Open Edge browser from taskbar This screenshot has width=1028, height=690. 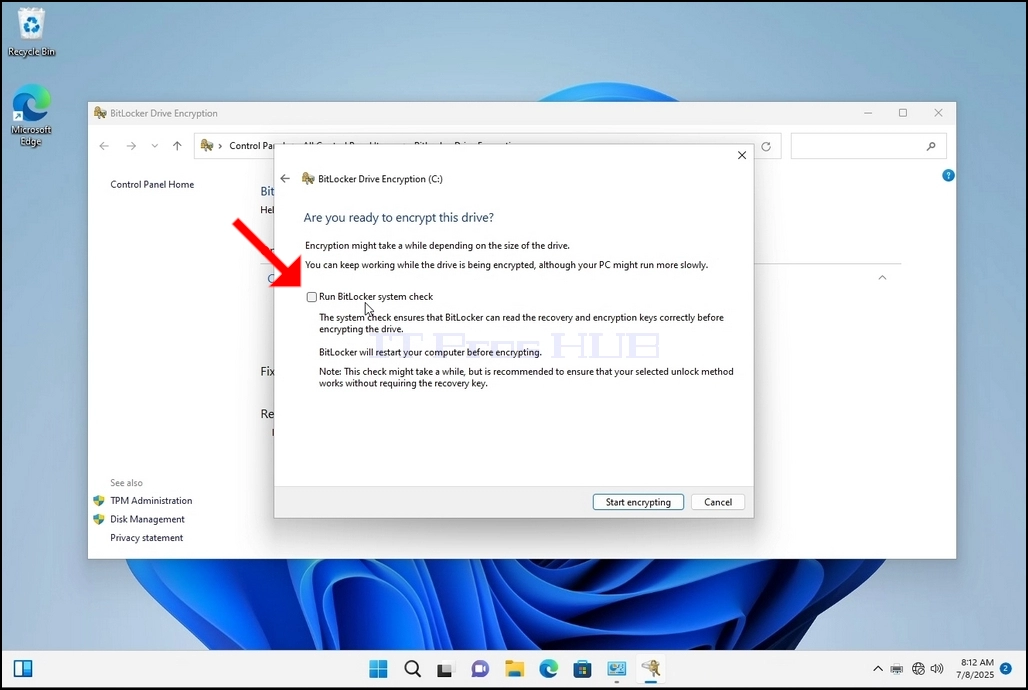[x=548, y=669]
